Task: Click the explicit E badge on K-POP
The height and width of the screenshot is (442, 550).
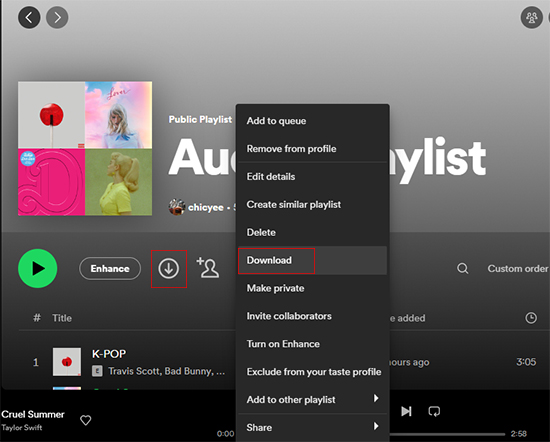Action: (x=98, y=371)
